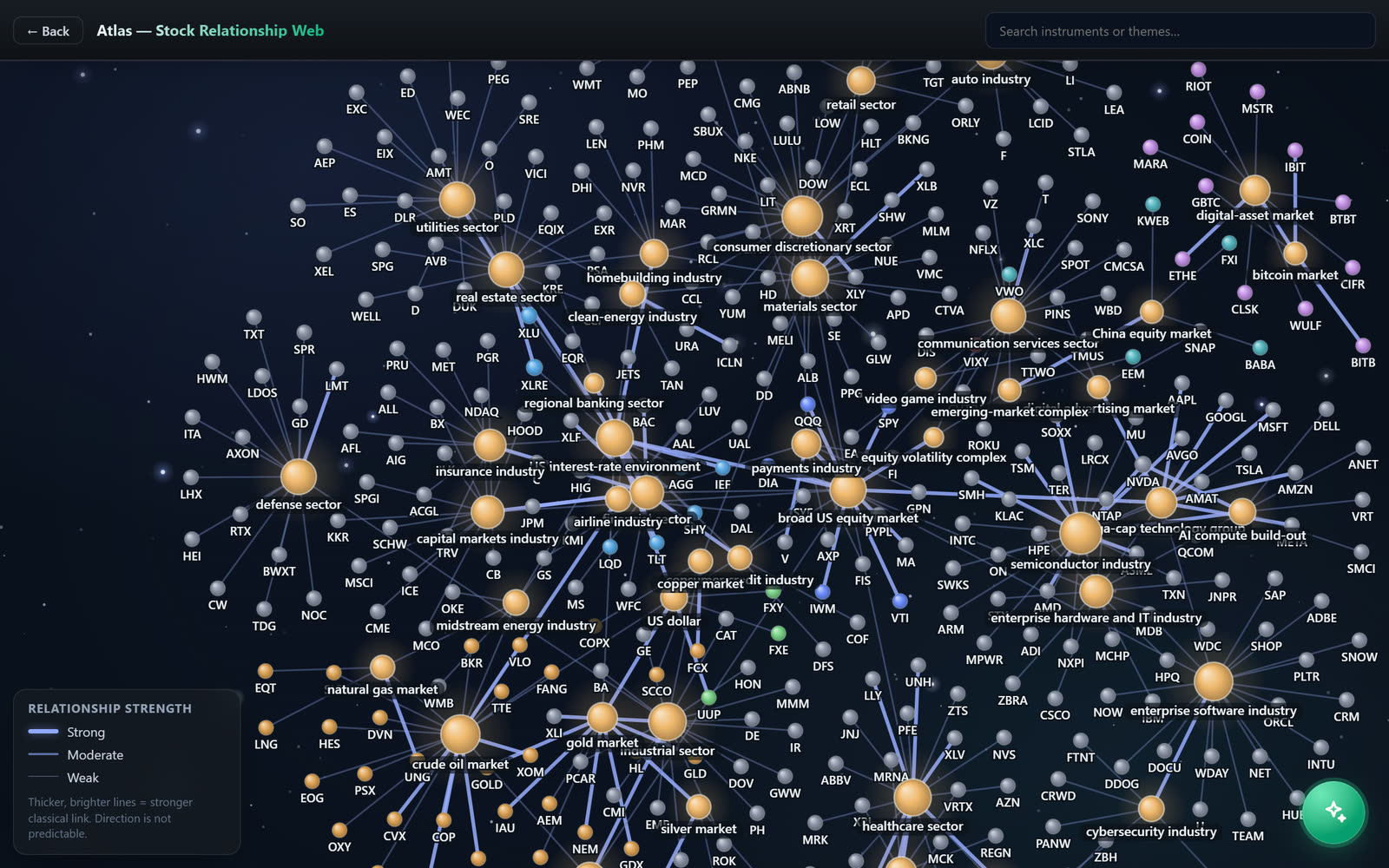Select the enterprise hardware and IT industry node
Image resolution: width=1389 pixels, height=868 pixels.
click(x=1096, y=591)
